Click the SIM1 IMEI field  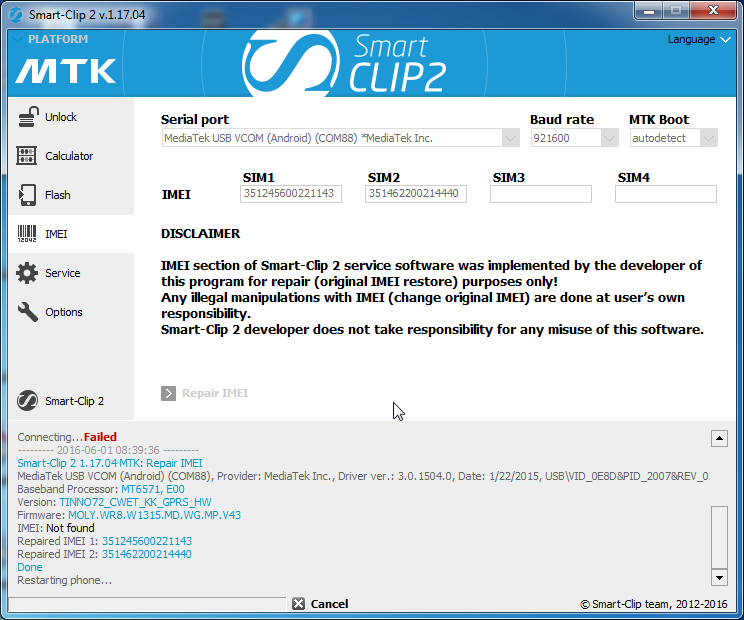(291, 194)
